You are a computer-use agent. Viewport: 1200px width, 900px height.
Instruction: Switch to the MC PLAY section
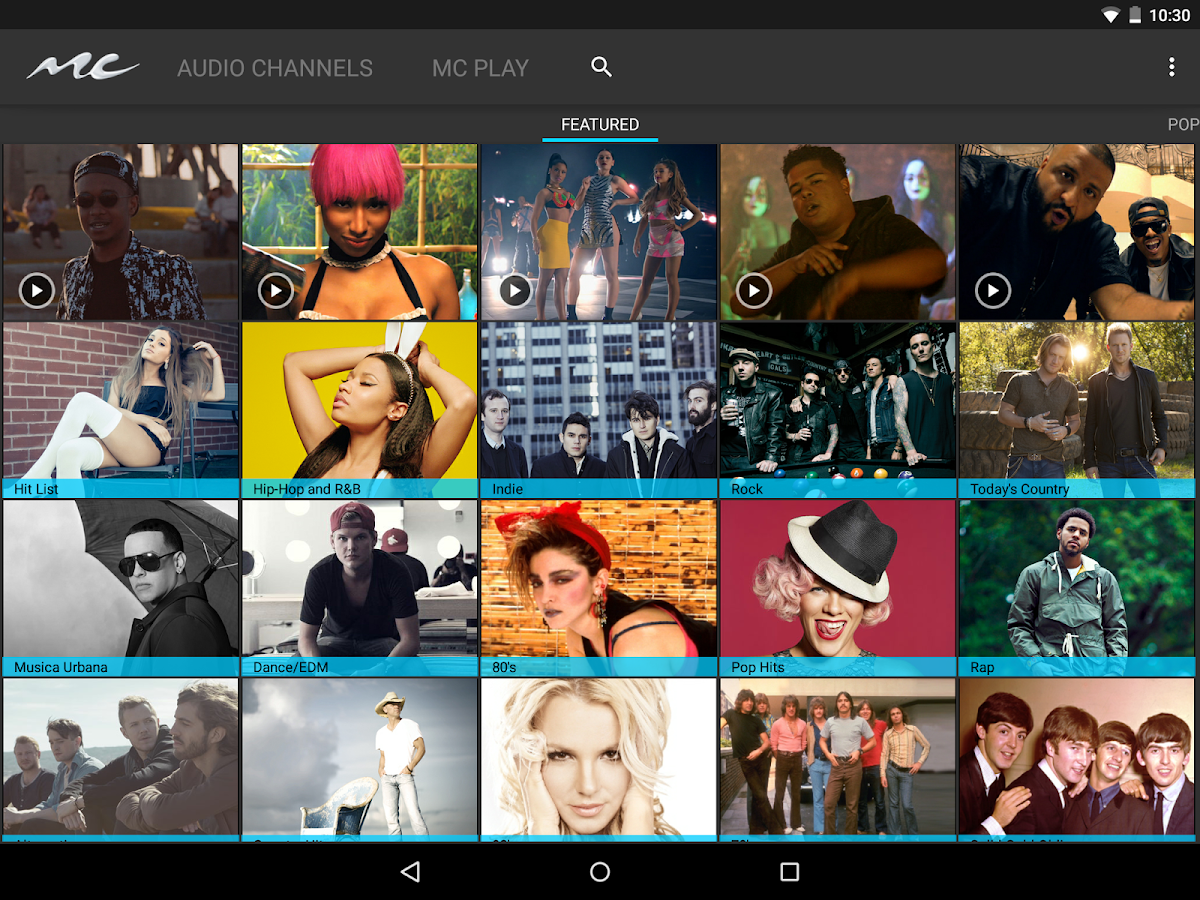pos(480,67)
